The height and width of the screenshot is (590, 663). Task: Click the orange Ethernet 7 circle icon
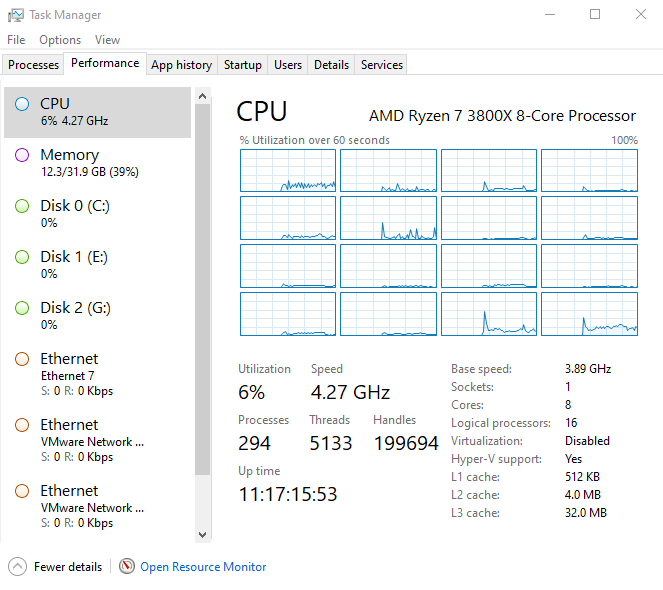pos(22,359)
